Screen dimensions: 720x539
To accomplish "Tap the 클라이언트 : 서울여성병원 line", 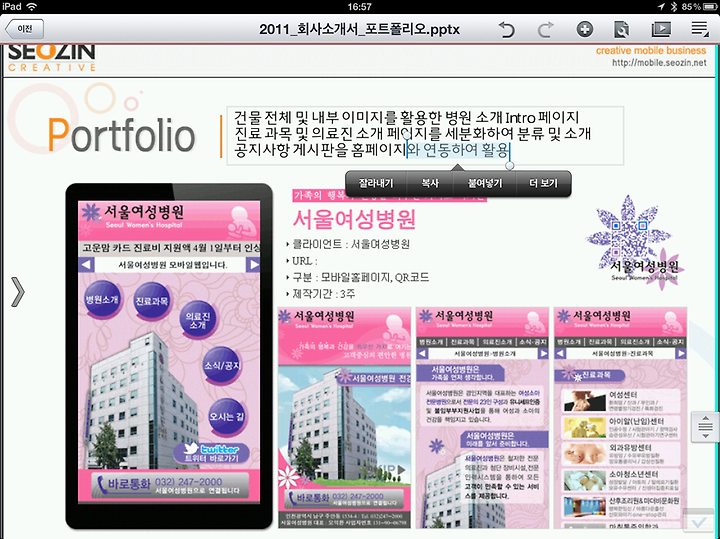I will pos(351,244).
